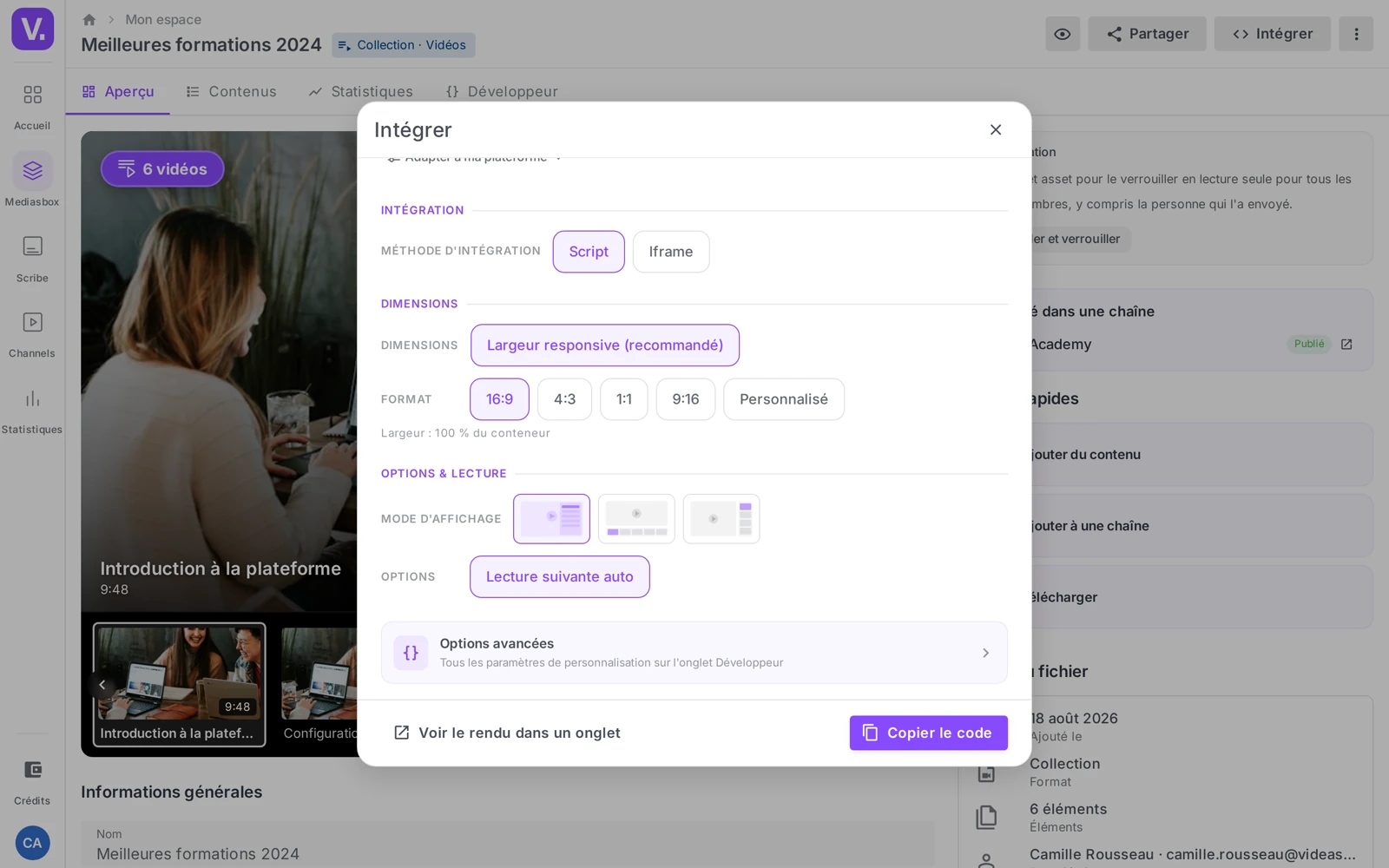Click the Collection · Vidéos badge

pos(403,45)
